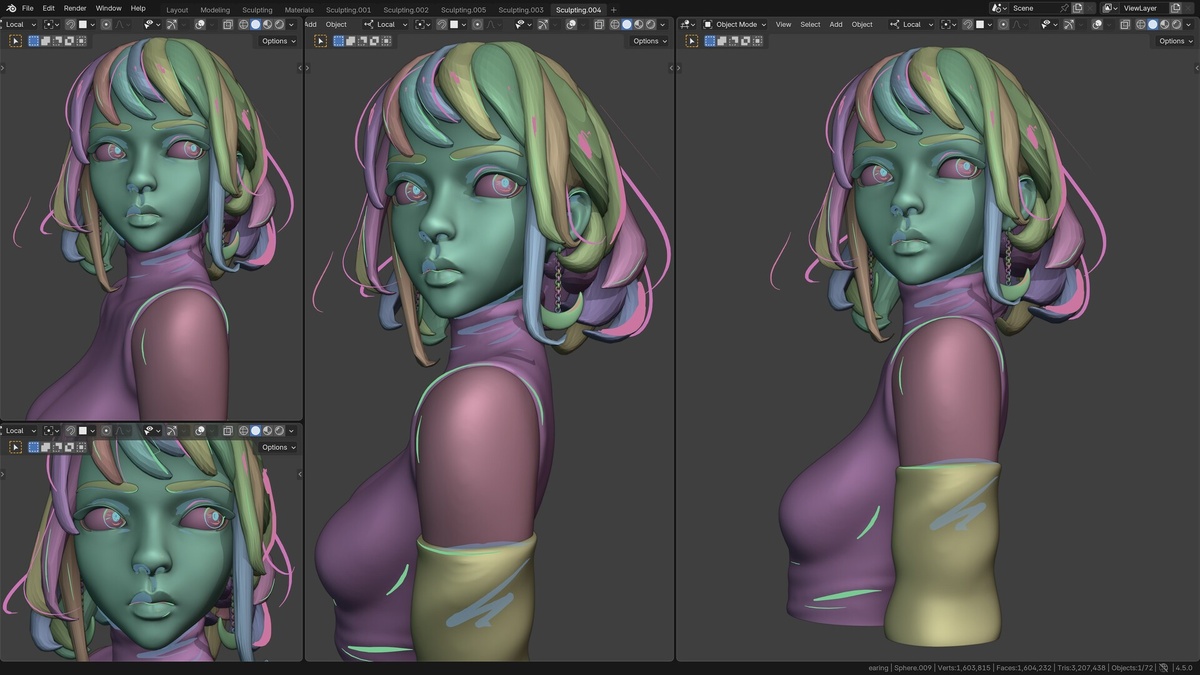Screen dimensions: 1200x675
Task: Remove the current view layer with the X
Action: pos(1188,8)
